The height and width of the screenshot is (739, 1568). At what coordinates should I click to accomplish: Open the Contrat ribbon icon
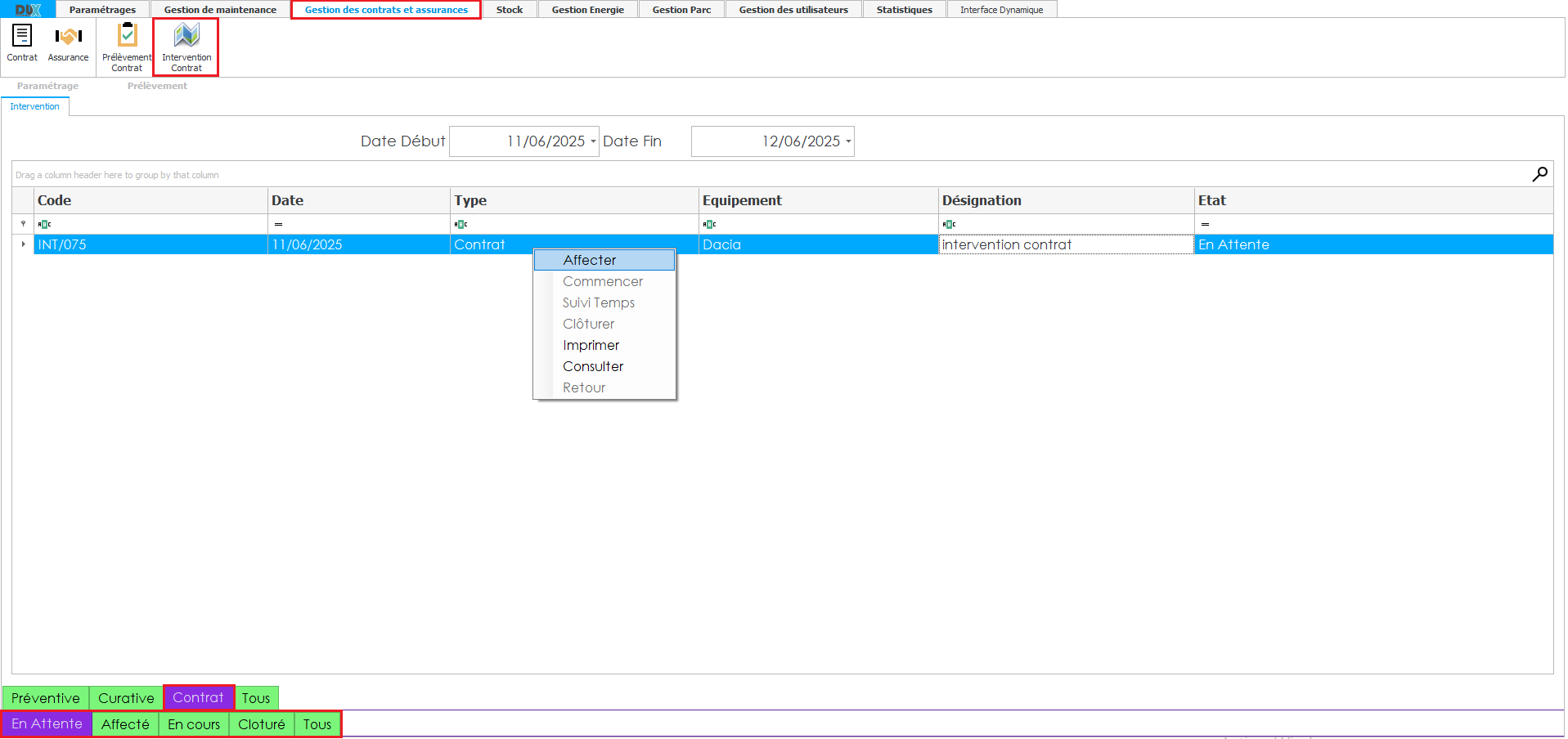tap(22, 38)
